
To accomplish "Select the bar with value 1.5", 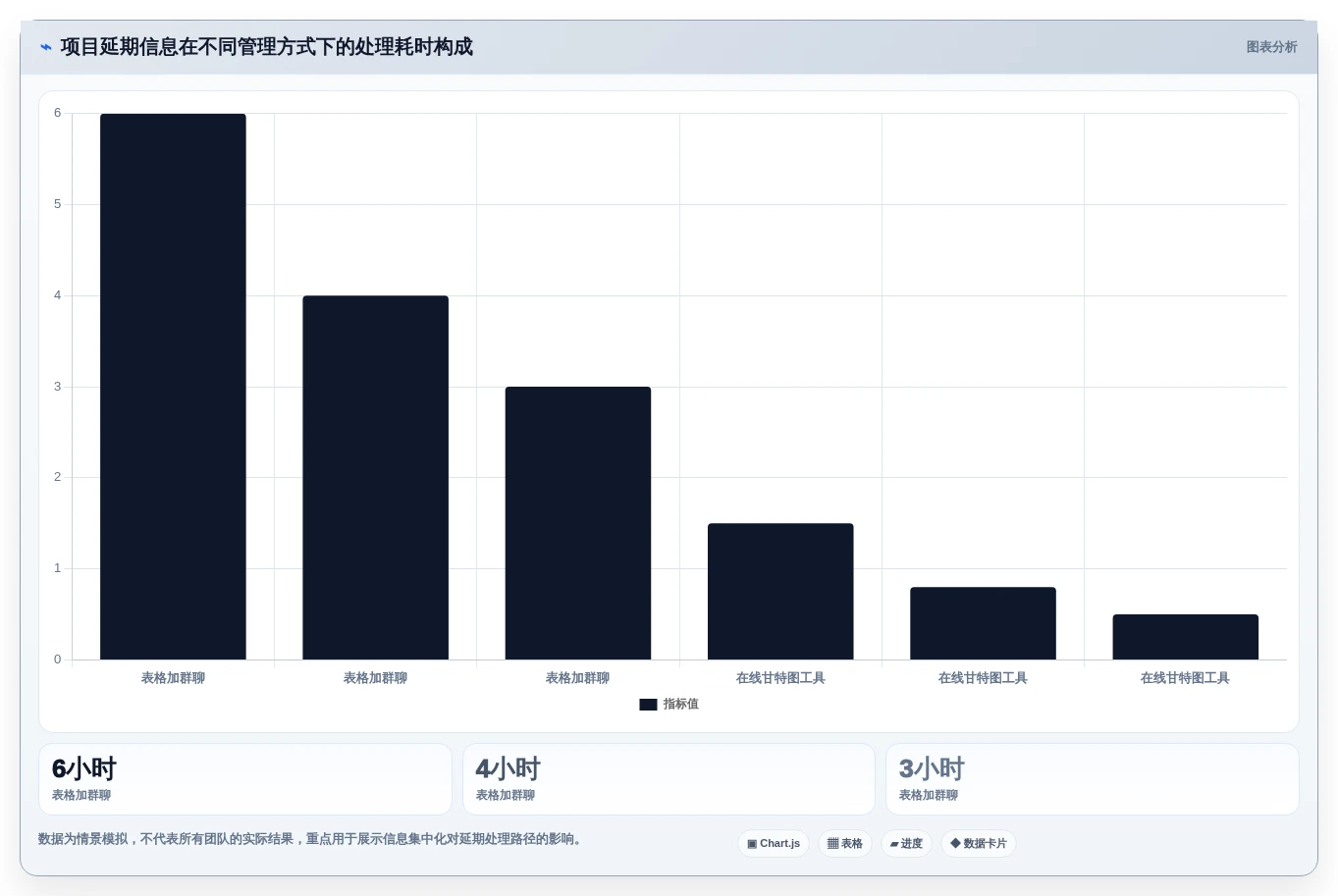I will [780, 592].
